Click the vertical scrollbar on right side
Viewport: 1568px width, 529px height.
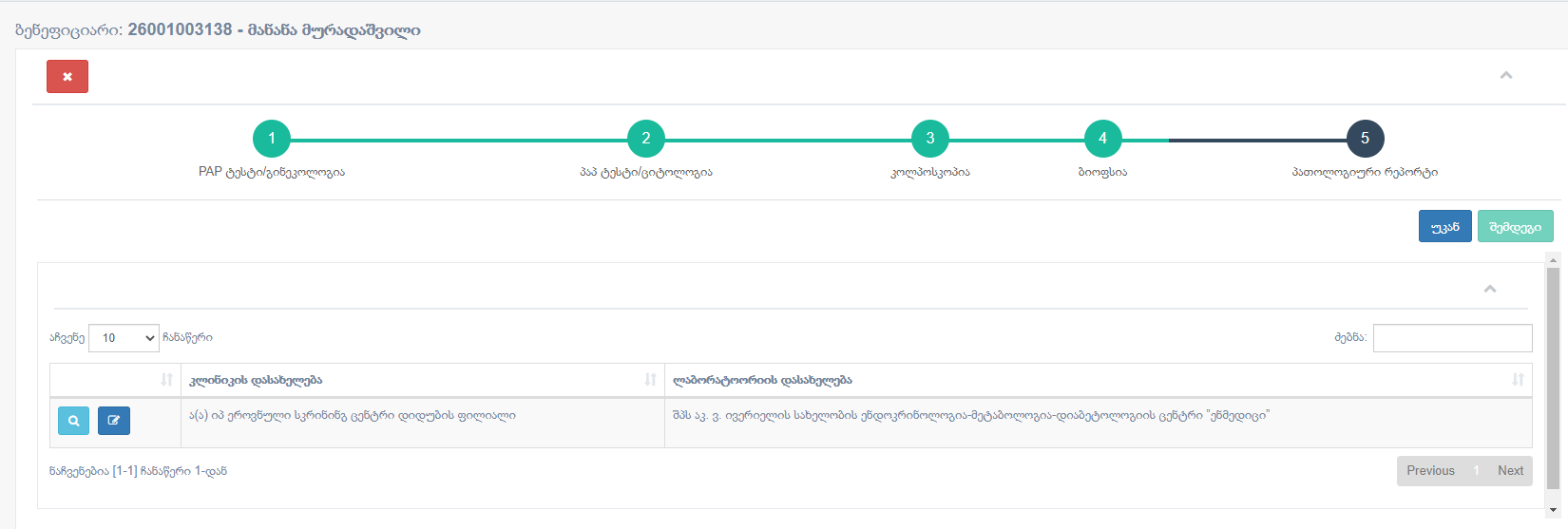pyautogui.click(x=1554, y=380)
